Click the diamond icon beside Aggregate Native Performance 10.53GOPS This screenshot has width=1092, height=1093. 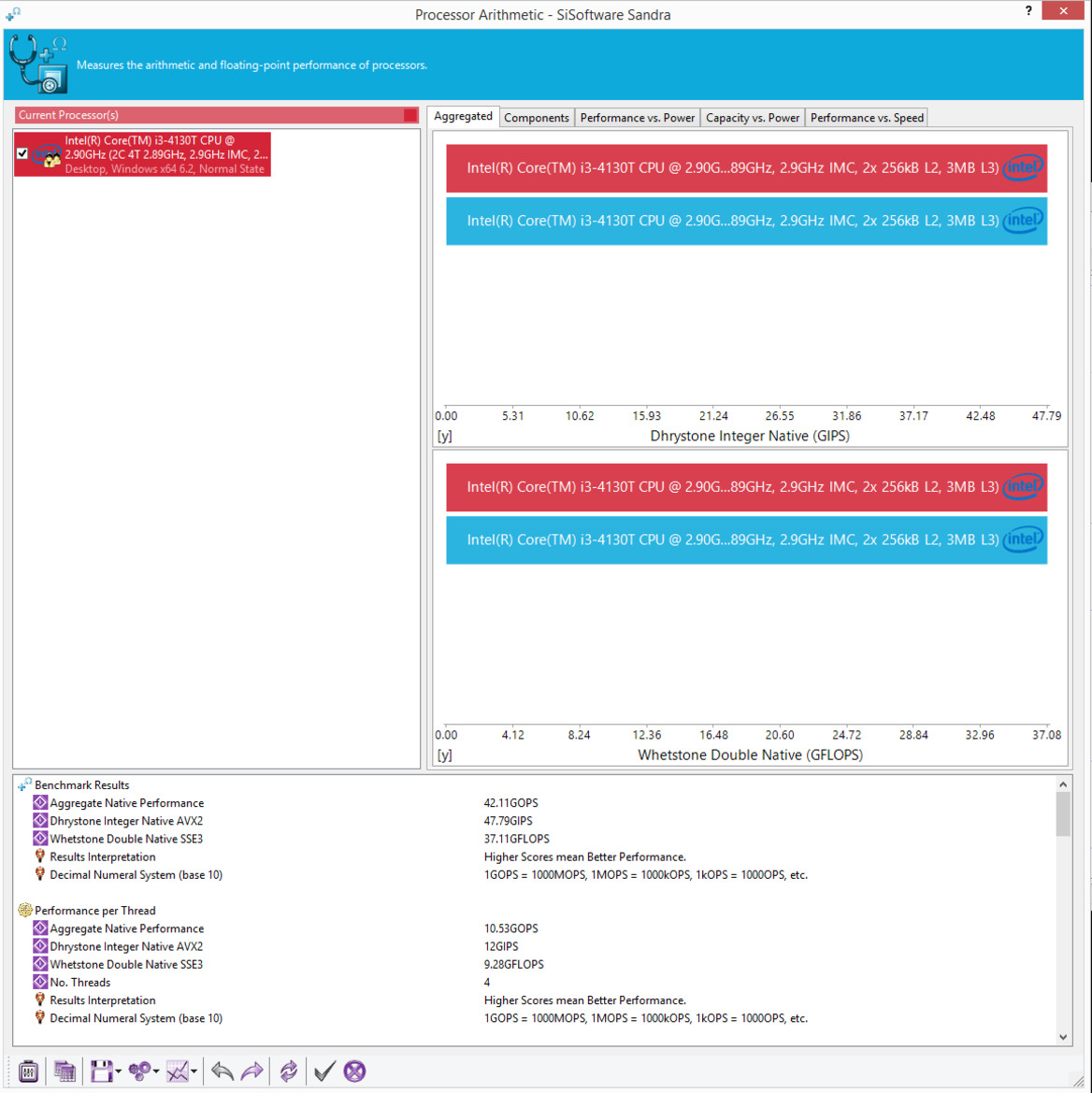[x=40, y=928]
